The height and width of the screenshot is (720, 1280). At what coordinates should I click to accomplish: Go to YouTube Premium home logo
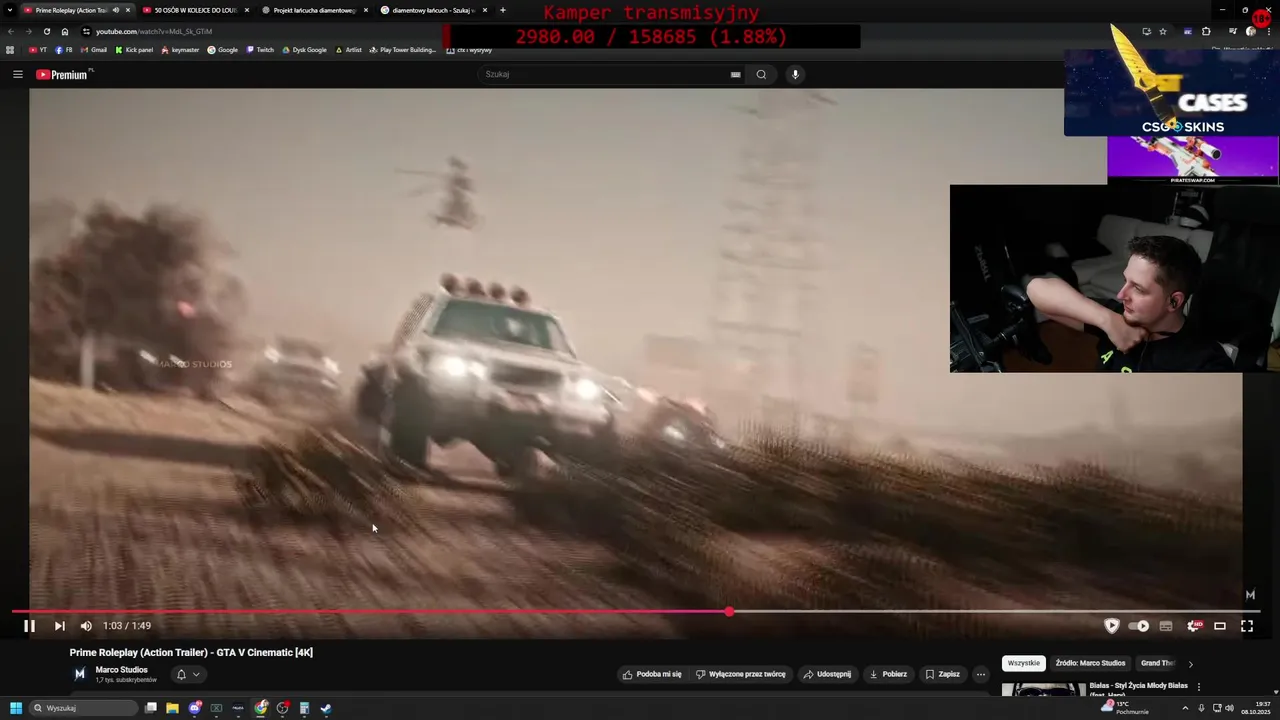[64, 74]
